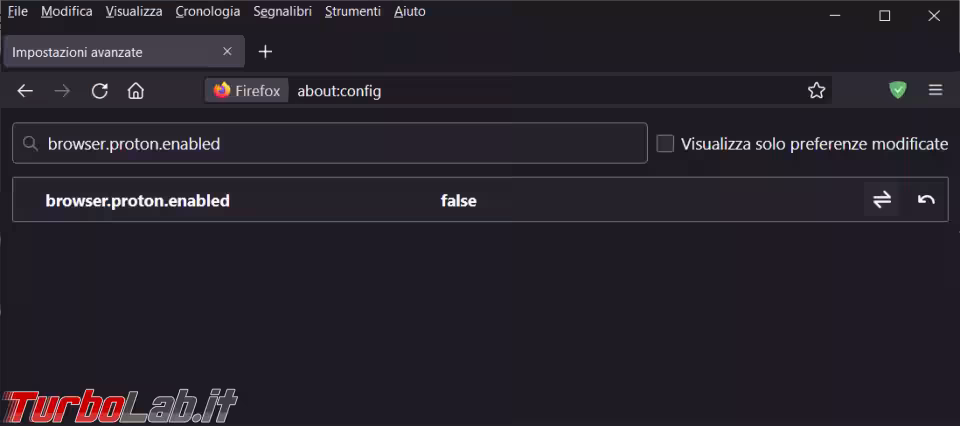Open the Visualizza menu
This screenshot has height=426, width=960.
tap(134, 12)
